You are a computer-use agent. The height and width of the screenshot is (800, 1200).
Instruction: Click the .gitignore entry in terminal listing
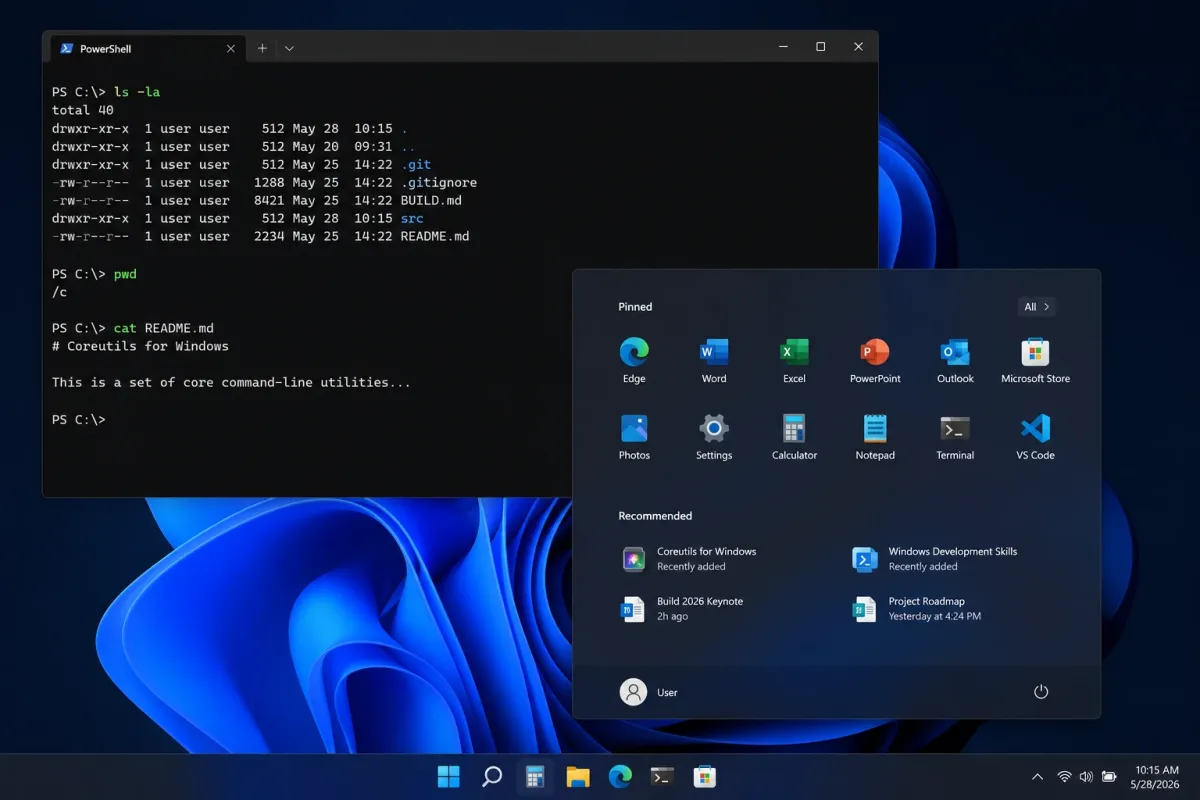[439, 183]
